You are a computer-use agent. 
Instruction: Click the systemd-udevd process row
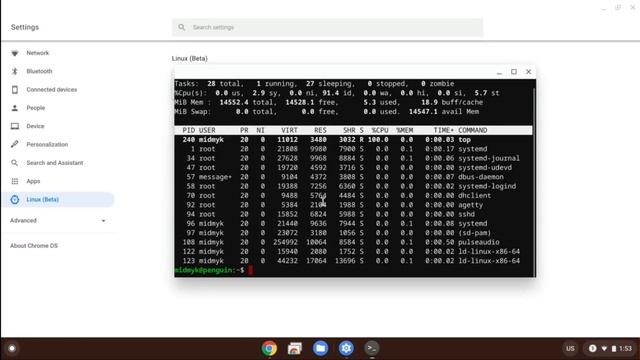coord(353,168)
